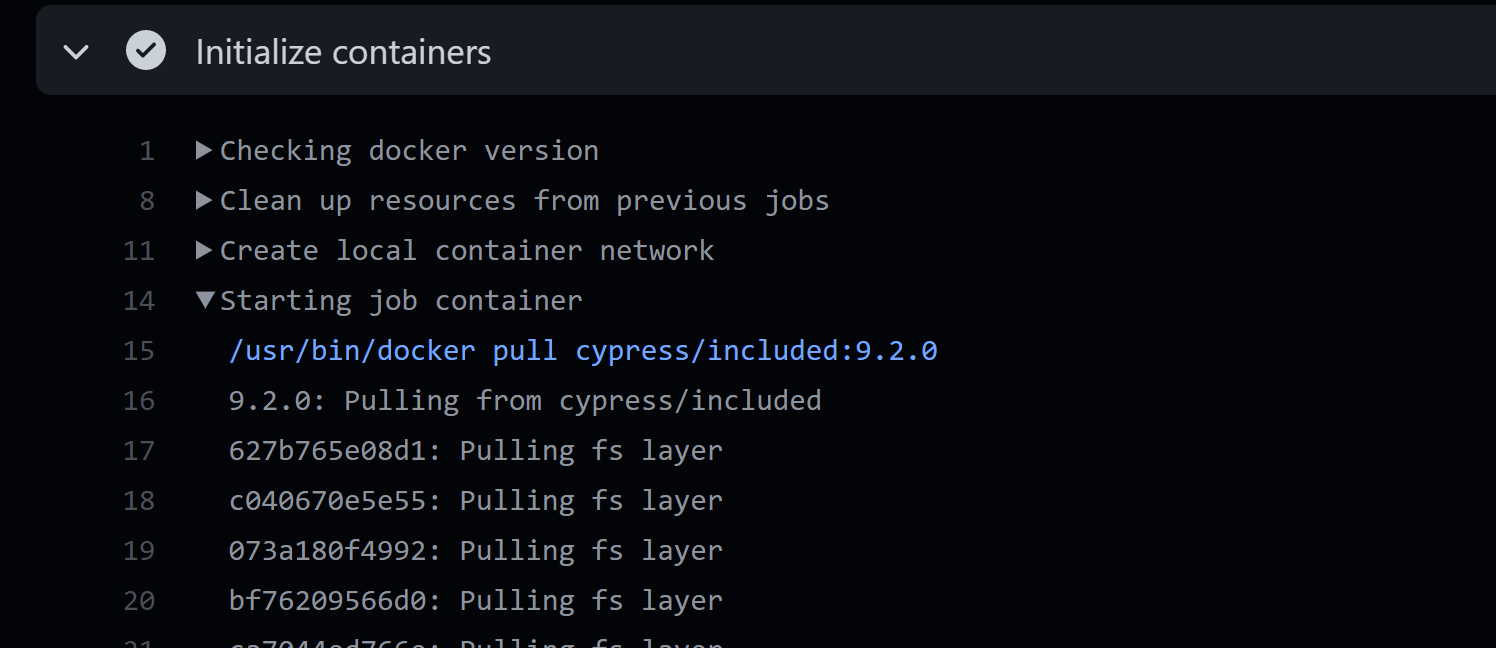Click line number 19 in the log
This screenshot has width=1496, height=648.
[139, 551]
